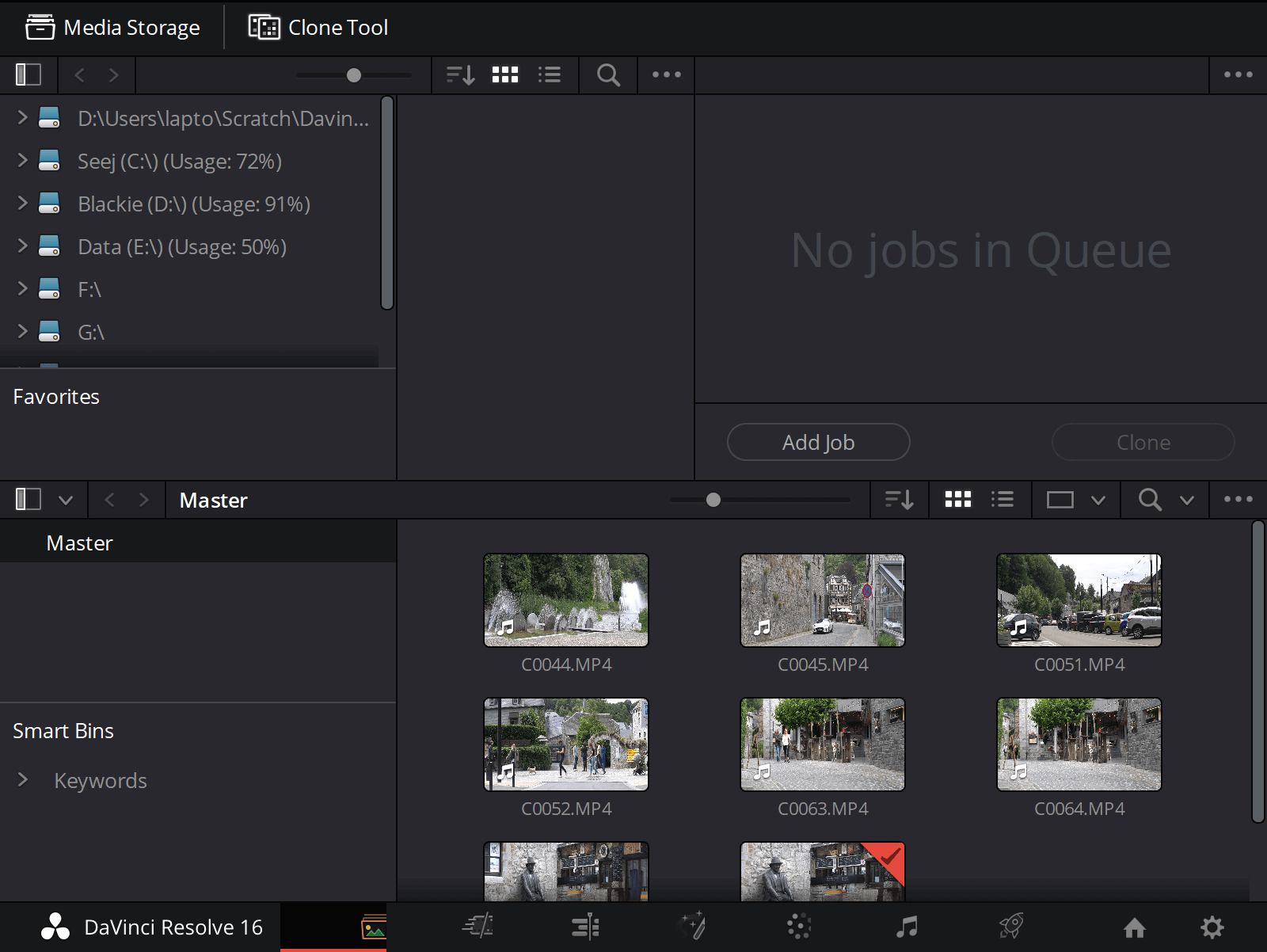Go to the Fairlight audio page

point(905,926)
